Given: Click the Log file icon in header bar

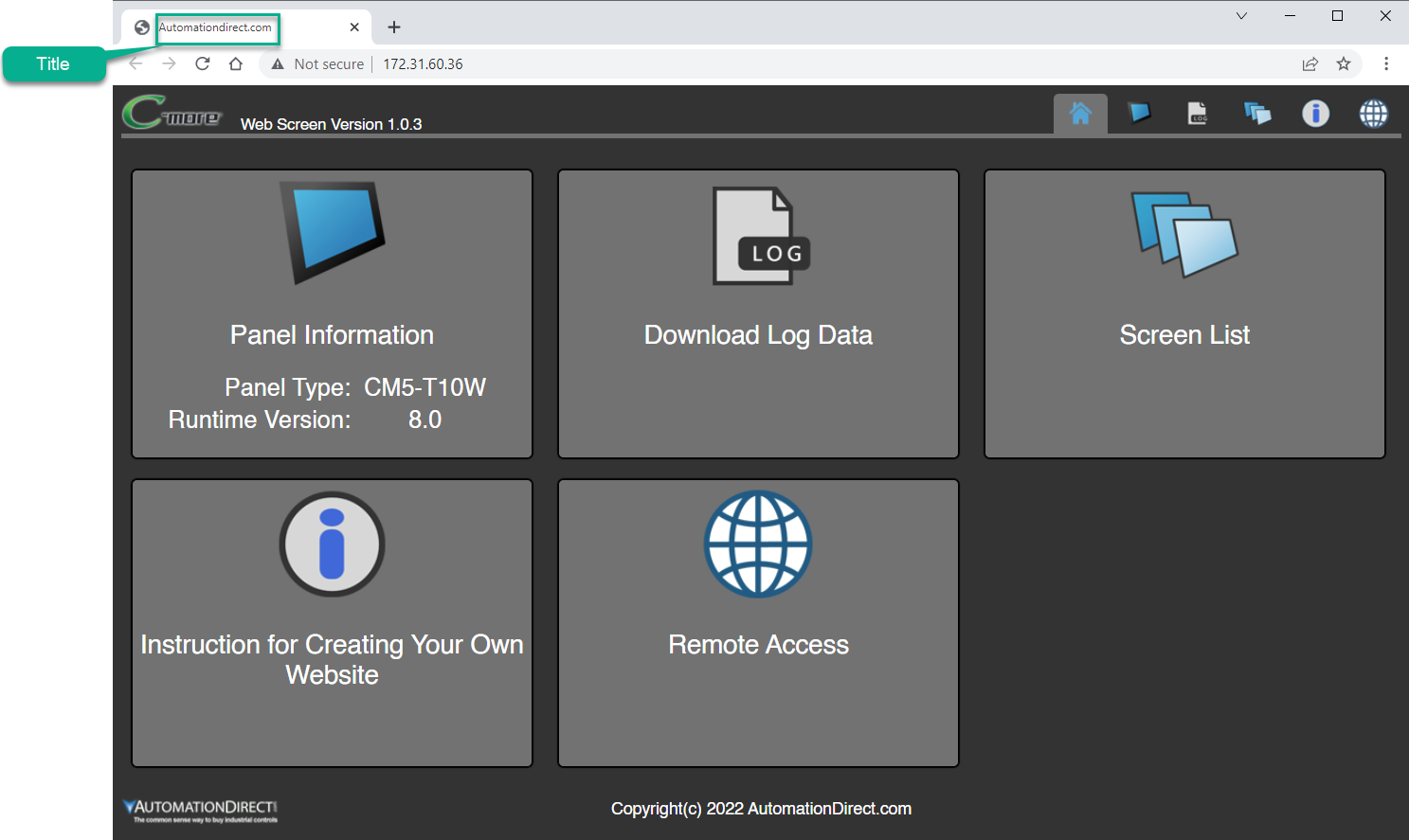Looking at the screenshot, I should pos(1198,114).
